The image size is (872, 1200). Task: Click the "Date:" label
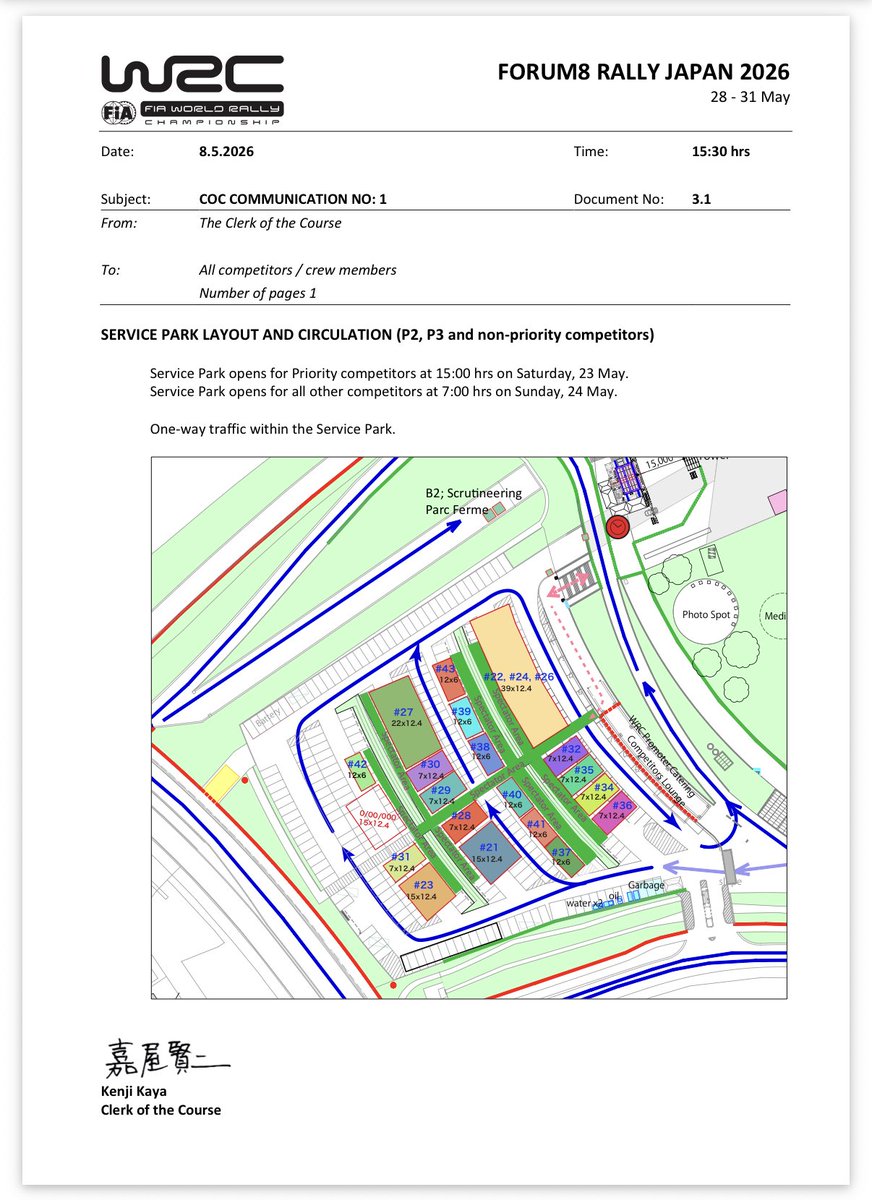coord(117,152)
